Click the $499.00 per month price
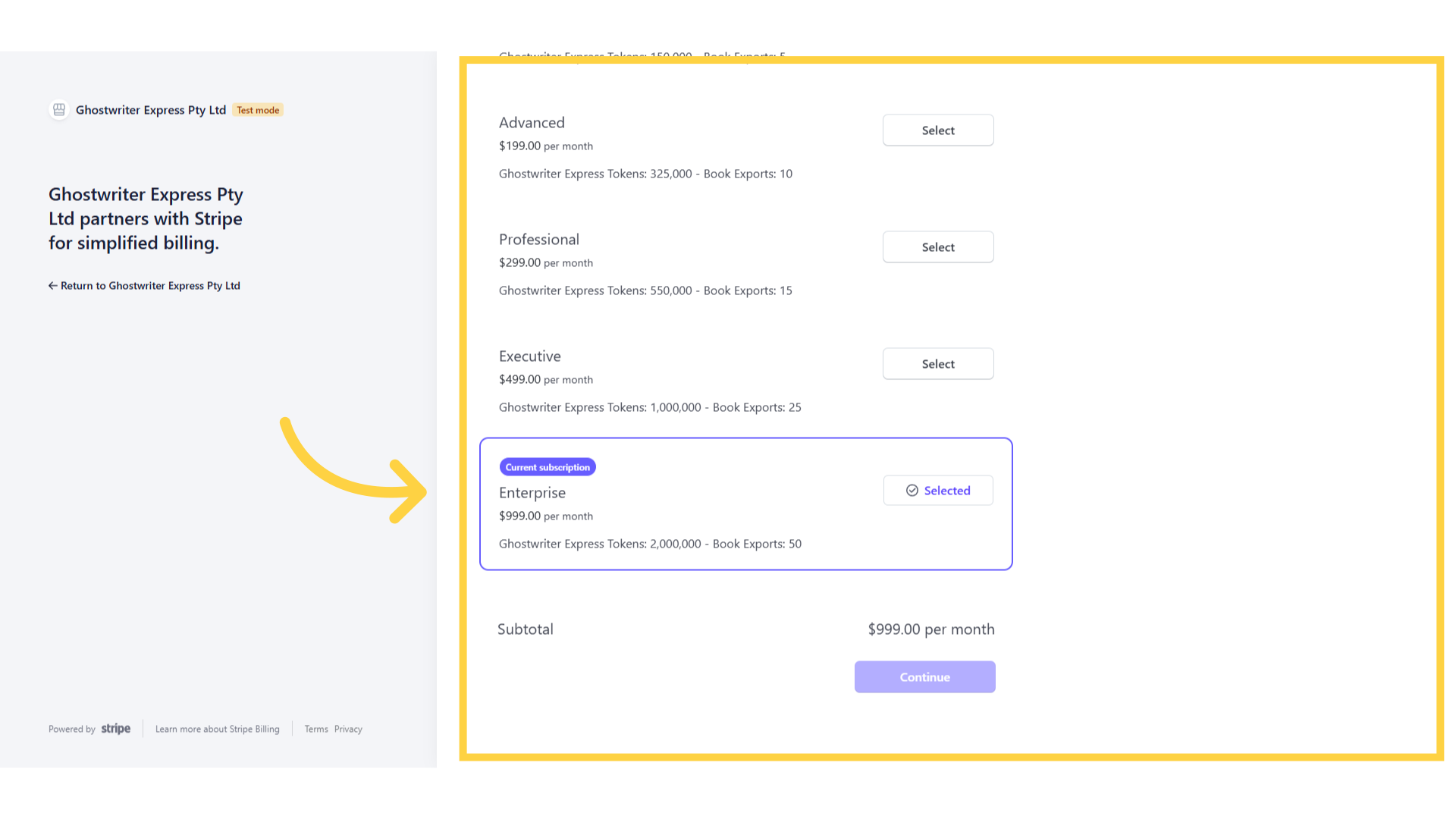 [546, 380]
